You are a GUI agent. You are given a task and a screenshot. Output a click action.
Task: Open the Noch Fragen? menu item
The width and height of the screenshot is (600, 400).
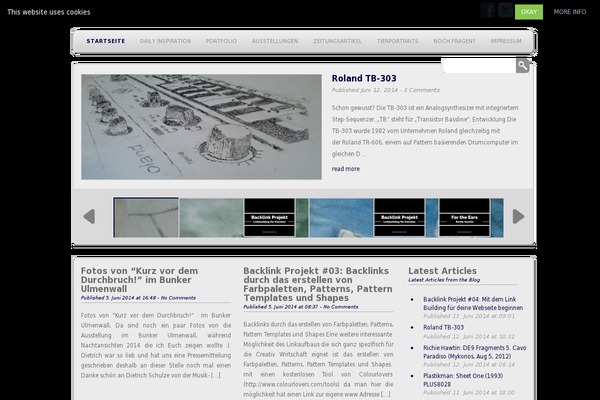[454, 41]
